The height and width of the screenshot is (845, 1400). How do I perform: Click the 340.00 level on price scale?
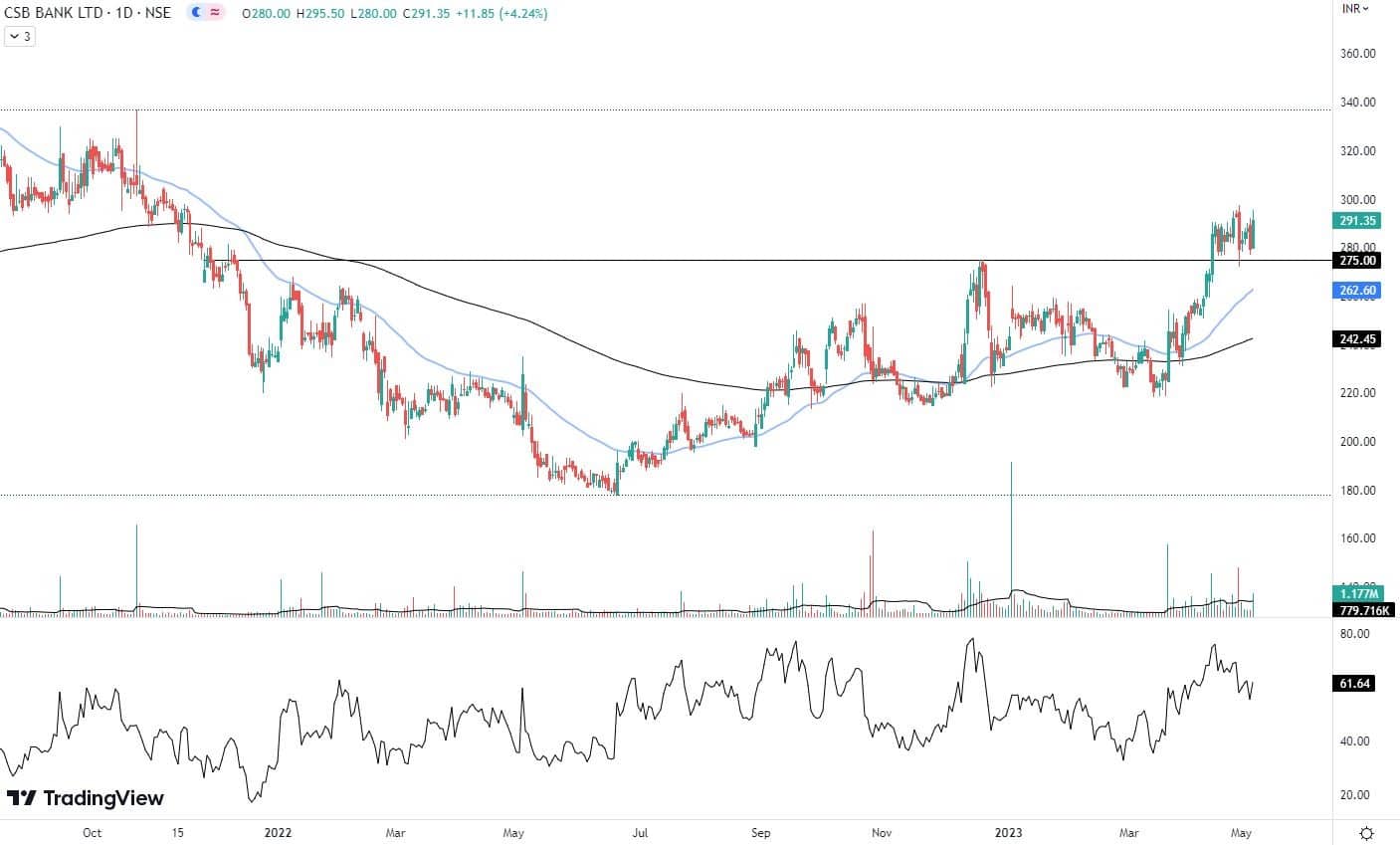(x=1357, y=103)
